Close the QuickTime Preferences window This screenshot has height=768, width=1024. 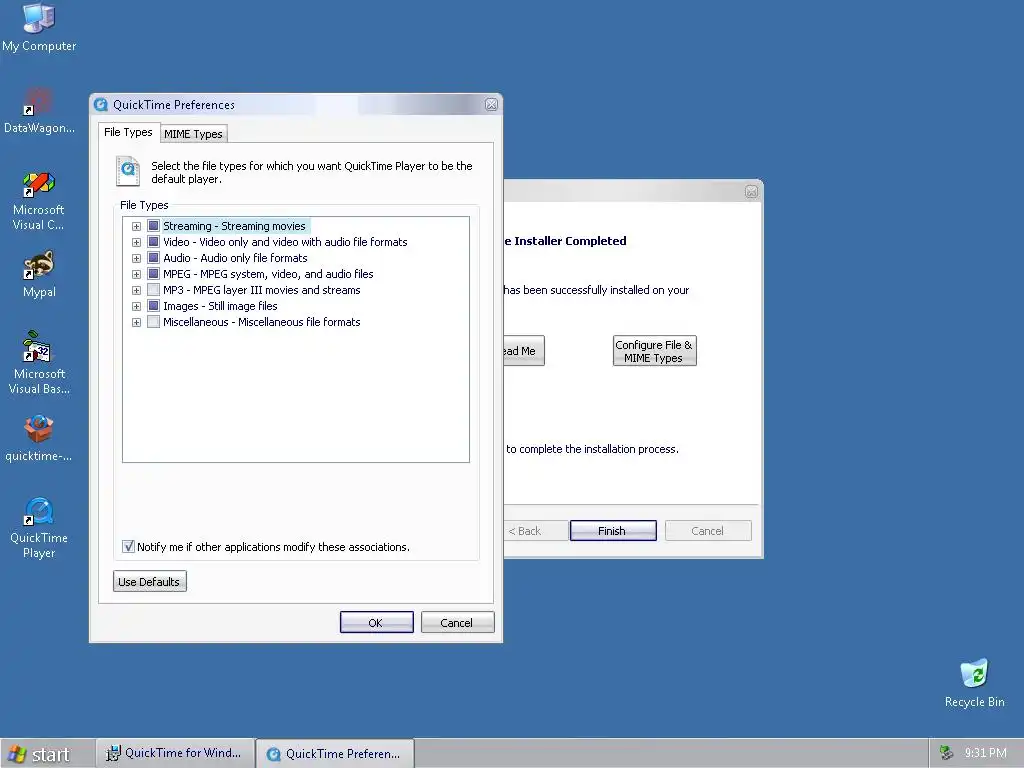[x=491, y=104]
